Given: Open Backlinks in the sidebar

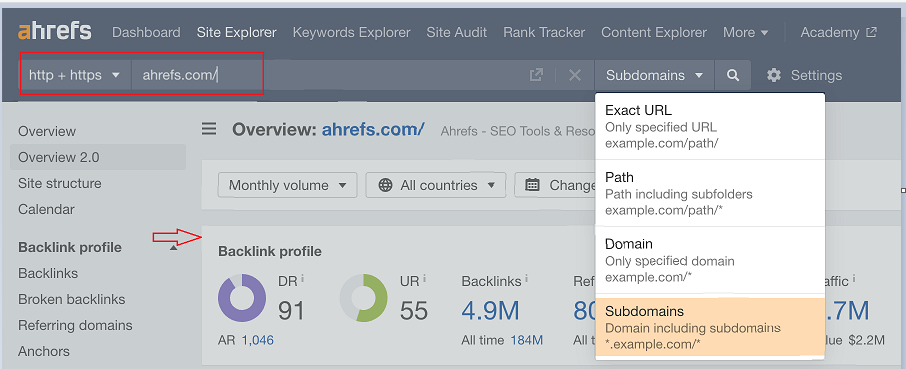Looking at the screenshot, I should pyautogui.click(x=48, y=273).
